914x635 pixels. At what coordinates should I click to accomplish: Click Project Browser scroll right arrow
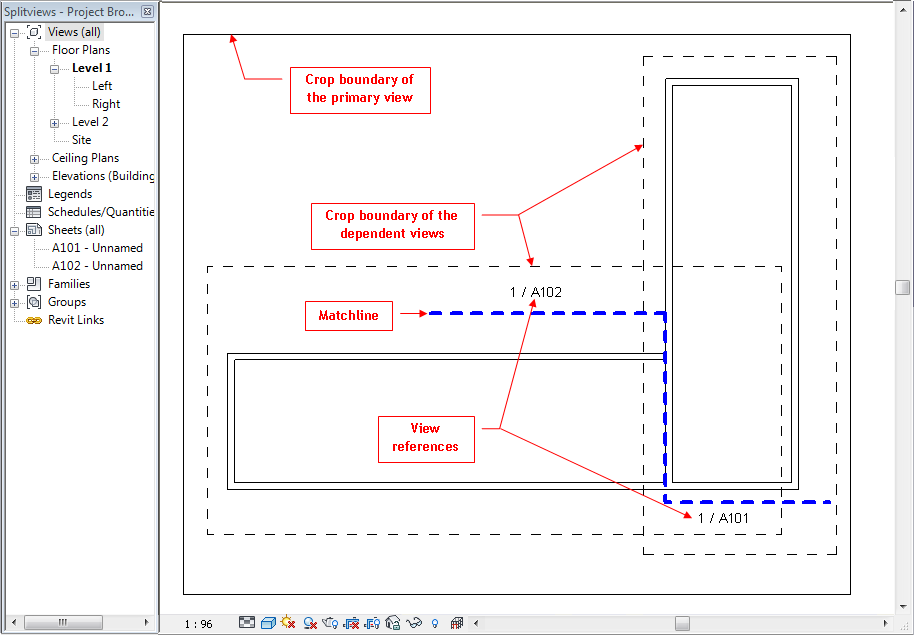click(x=146, y=623)
